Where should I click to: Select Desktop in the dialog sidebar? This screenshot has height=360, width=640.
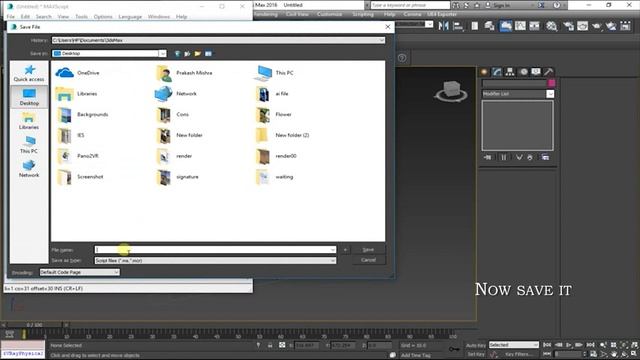coord(29,97)
